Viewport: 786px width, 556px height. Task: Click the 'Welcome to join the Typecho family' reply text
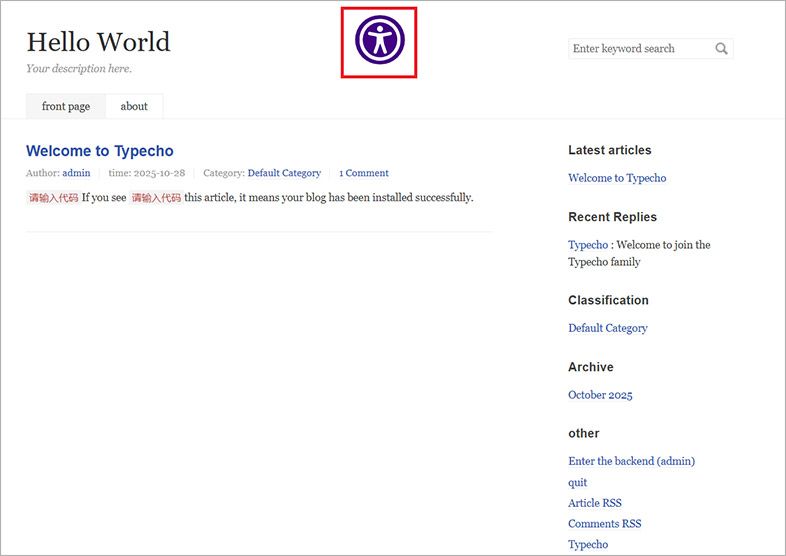639,253
